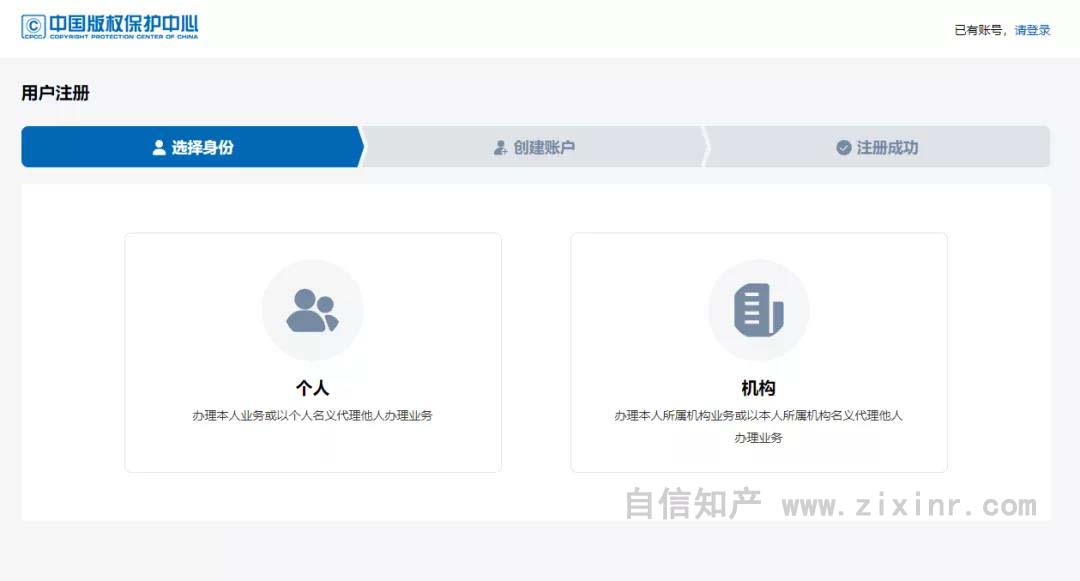The image size is (1080, 581).
Task: Click the 个人 two-people icon
Action: [313, 310]
